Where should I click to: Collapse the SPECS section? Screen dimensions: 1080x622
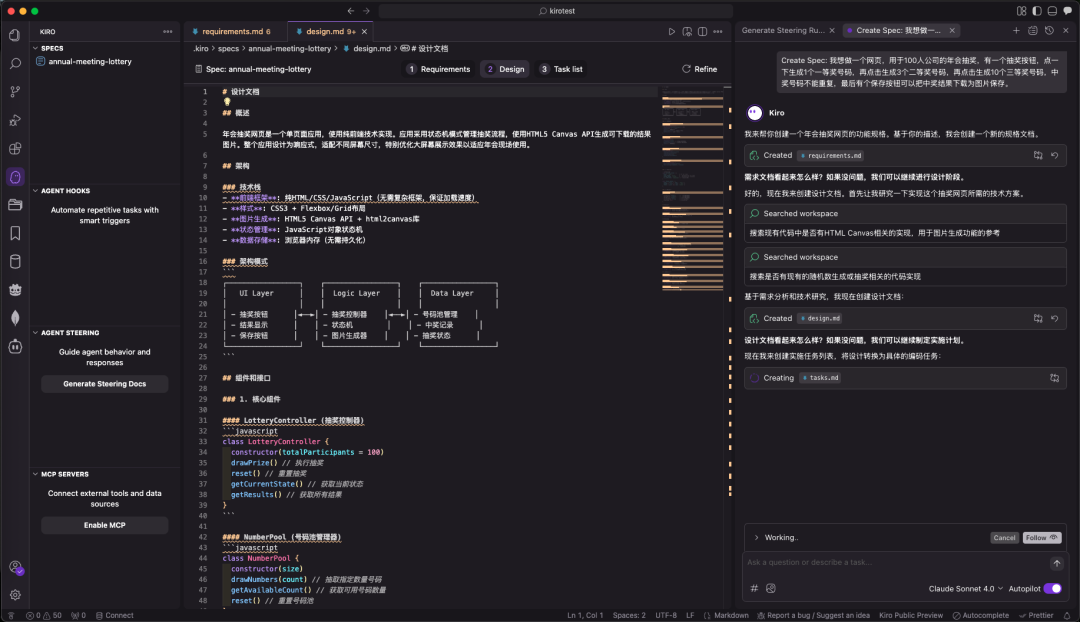pos(36,48)
